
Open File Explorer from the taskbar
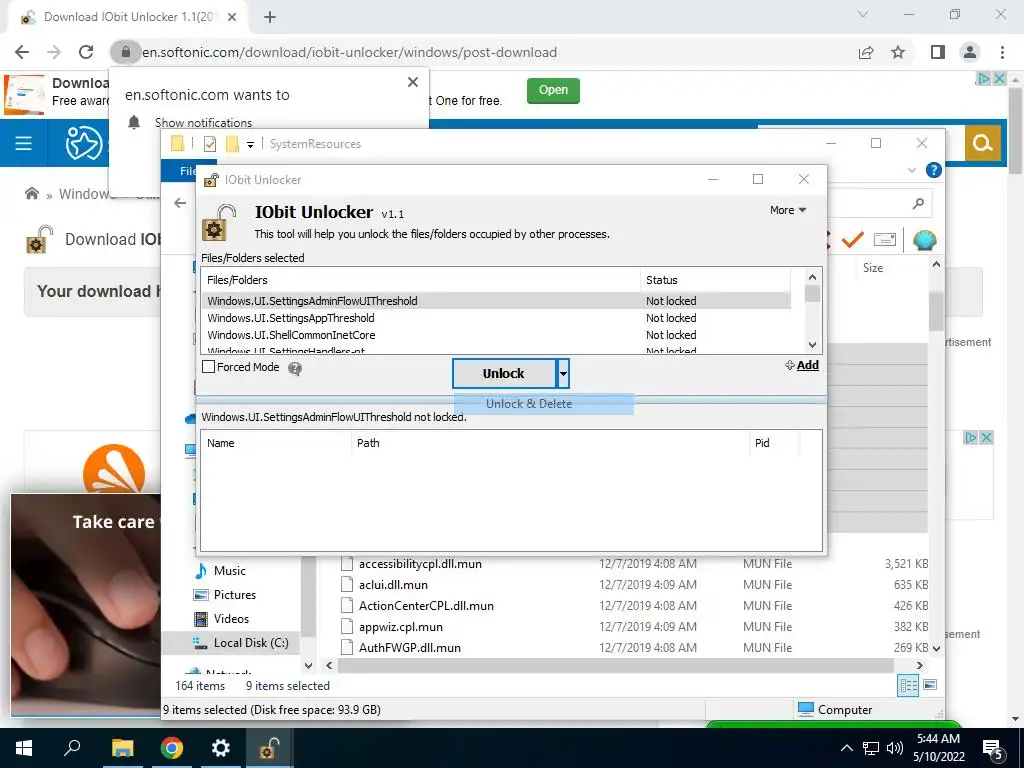[x=122, y=748]
